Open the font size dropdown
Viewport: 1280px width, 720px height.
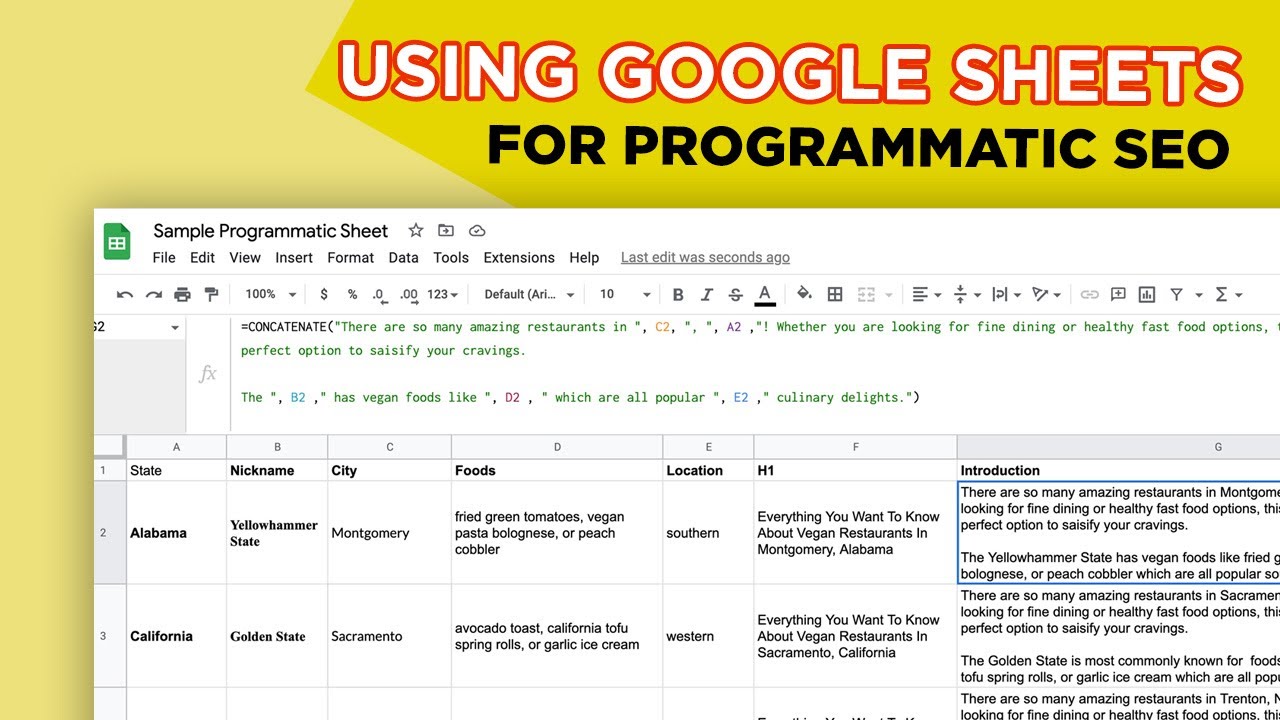click(625, 294)
